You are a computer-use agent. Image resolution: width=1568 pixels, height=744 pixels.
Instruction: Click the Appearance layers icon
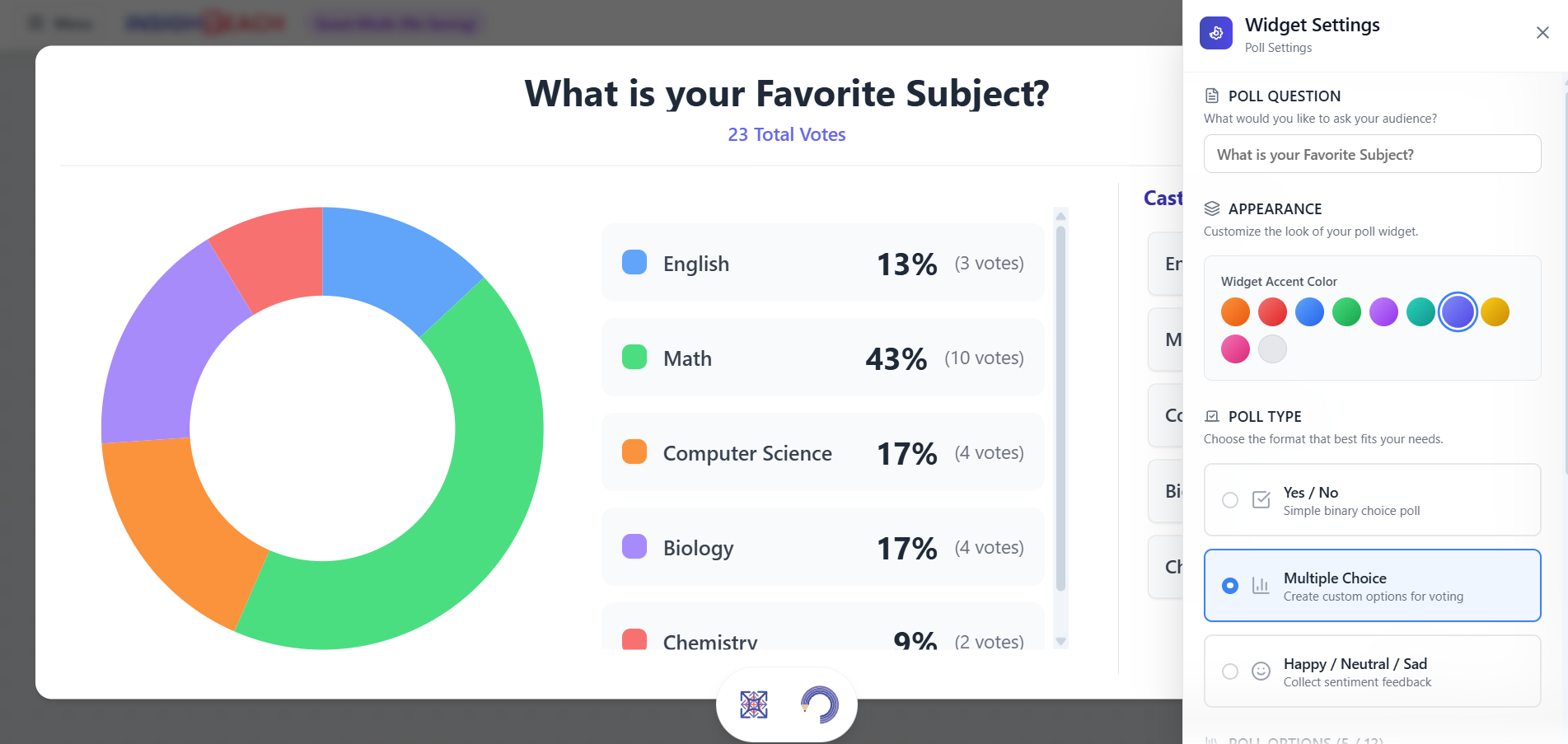[1212, 208]
